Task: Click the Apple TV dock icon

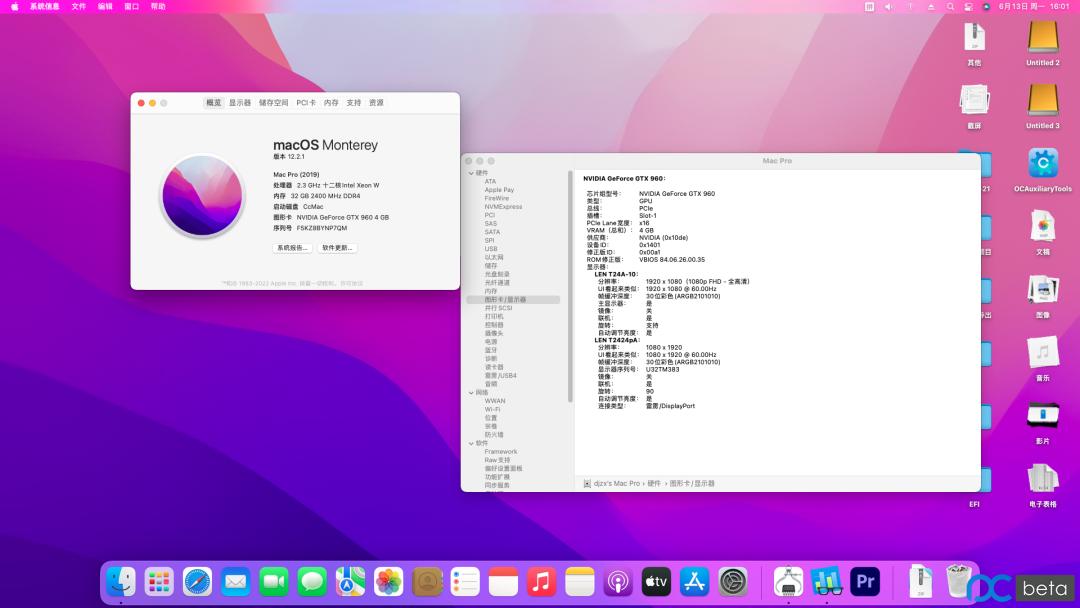Action: (656, 581)
